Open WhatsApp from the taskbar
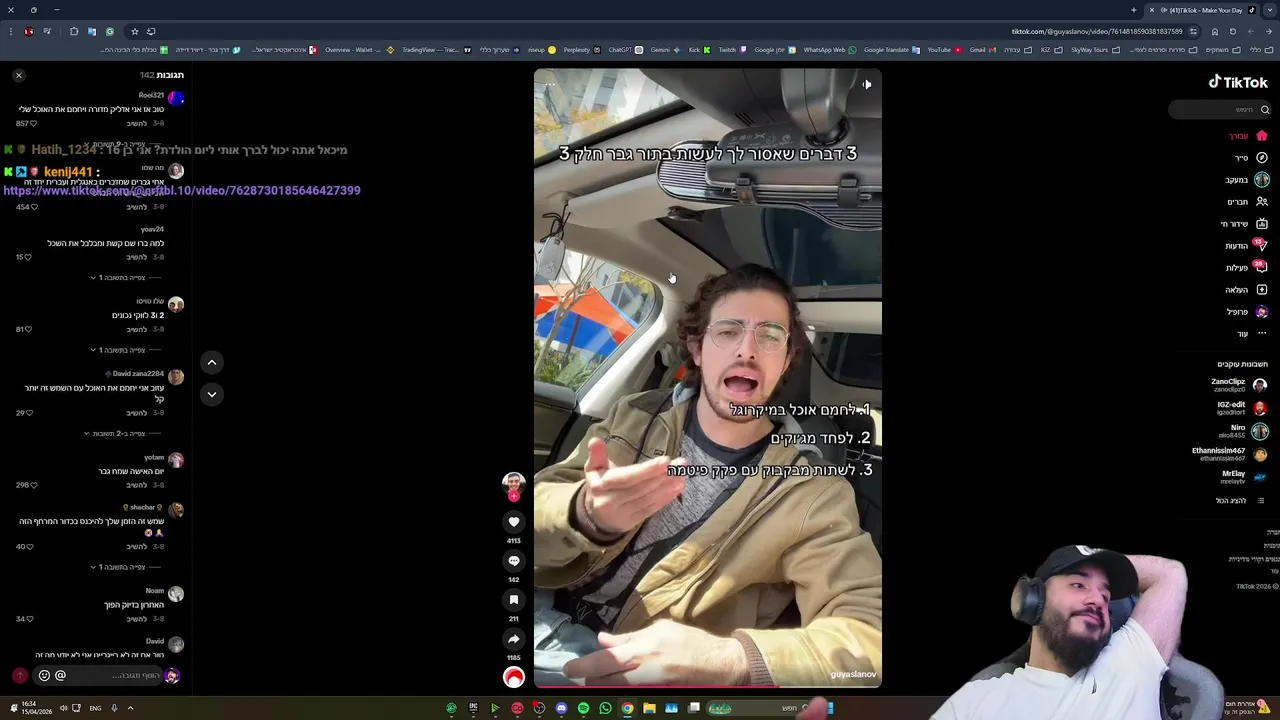Image resolution: width=1280 pixels, height=720 pixels. [x=605, y=708]
